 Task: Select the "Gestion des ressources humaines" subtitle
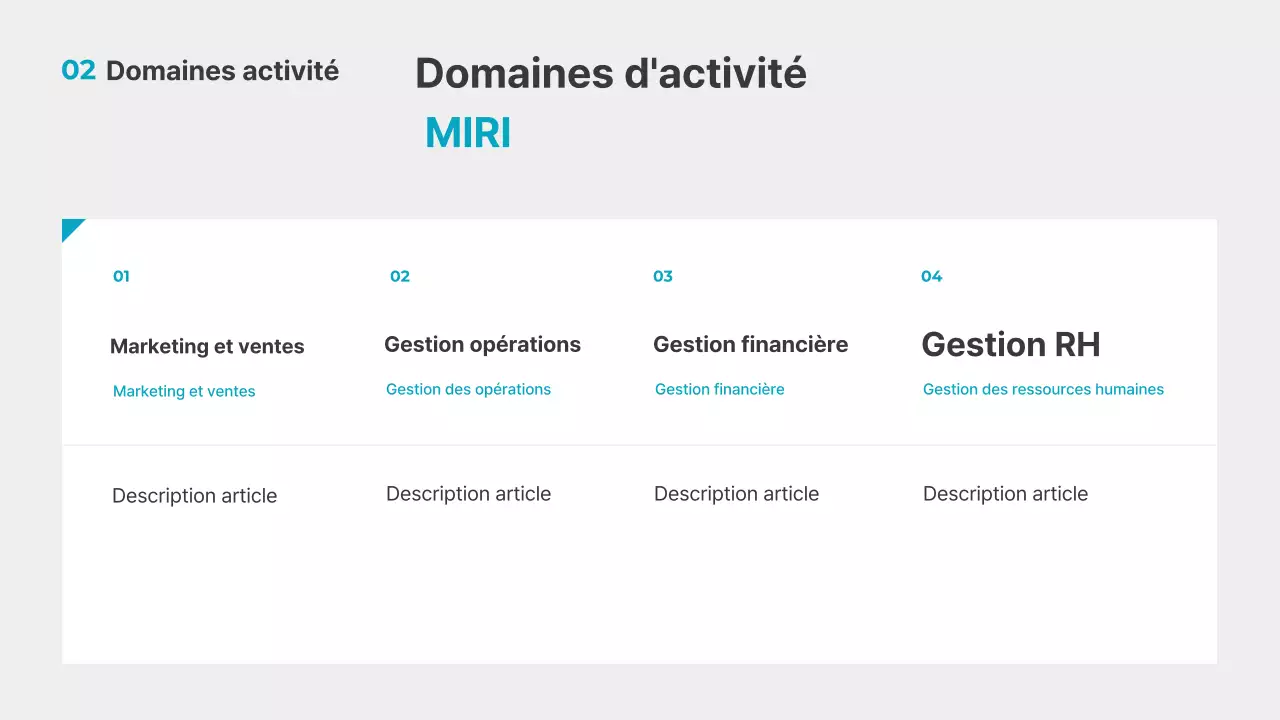(x=1043, y=390)
